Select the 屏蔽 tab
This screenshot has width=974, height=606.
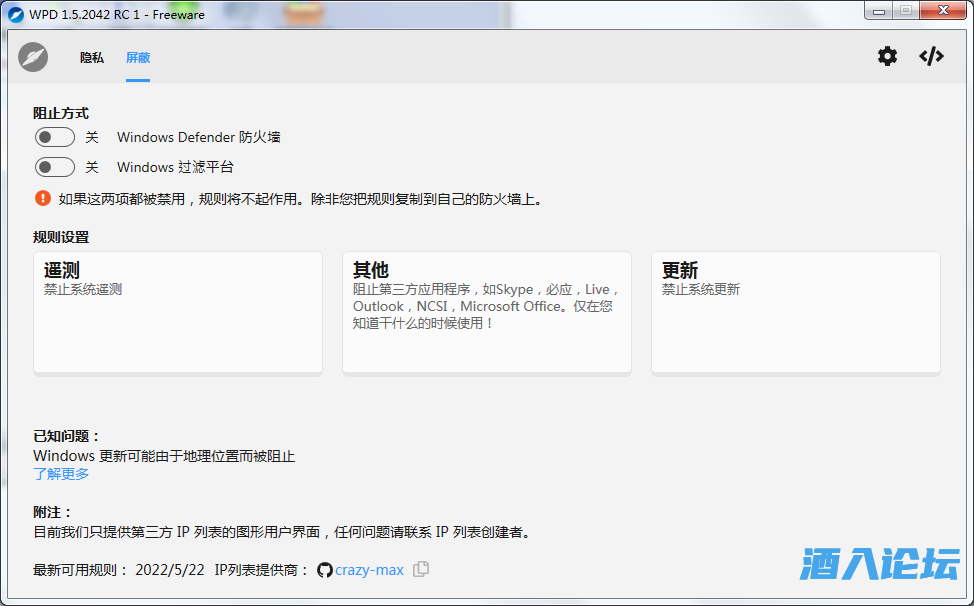click(x=138, y=58)
